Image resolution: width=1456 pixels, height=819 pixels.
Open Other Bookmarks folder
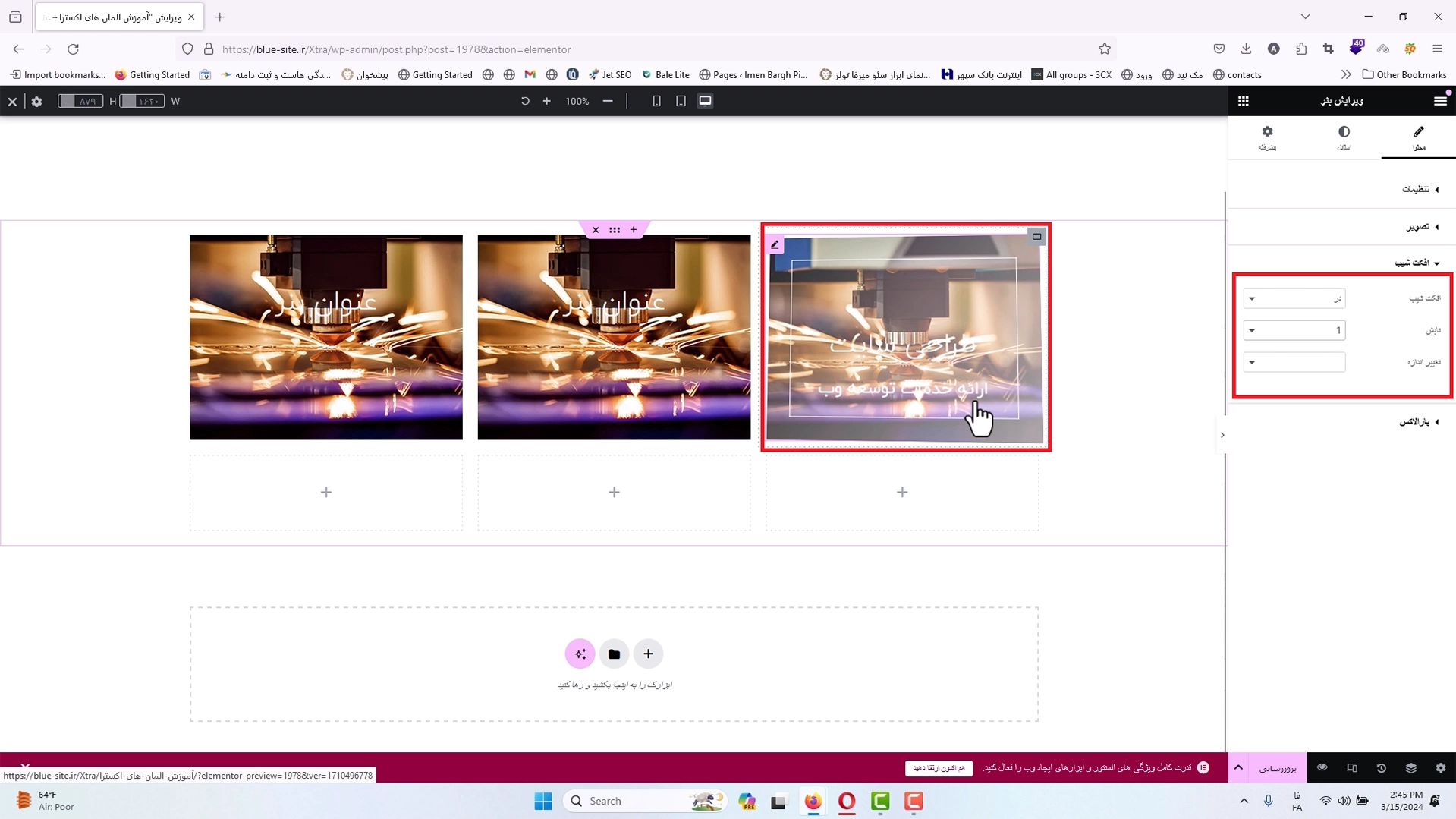pos(1404,74)
